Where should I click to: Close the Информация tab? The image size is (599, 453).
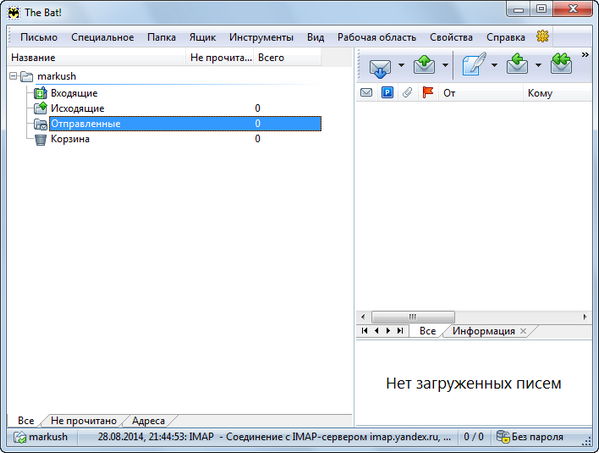(x=523, y=331)
